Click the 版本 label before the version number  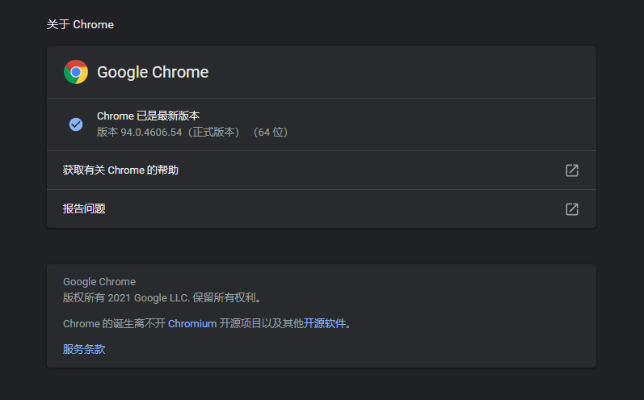(x=107, y=132)
